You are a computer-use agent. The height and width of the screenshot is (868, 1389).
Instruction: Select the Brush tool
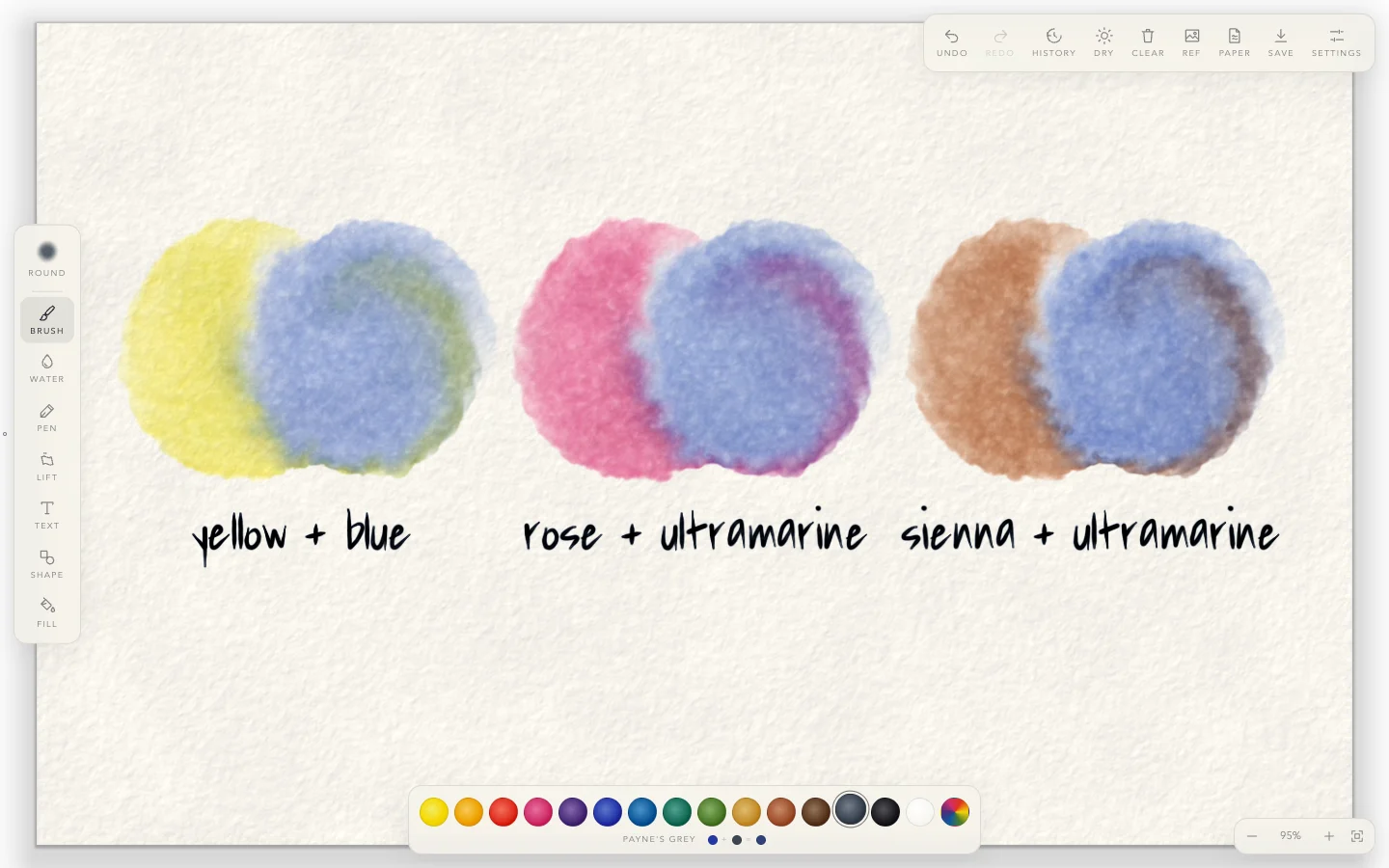point(46,320)
